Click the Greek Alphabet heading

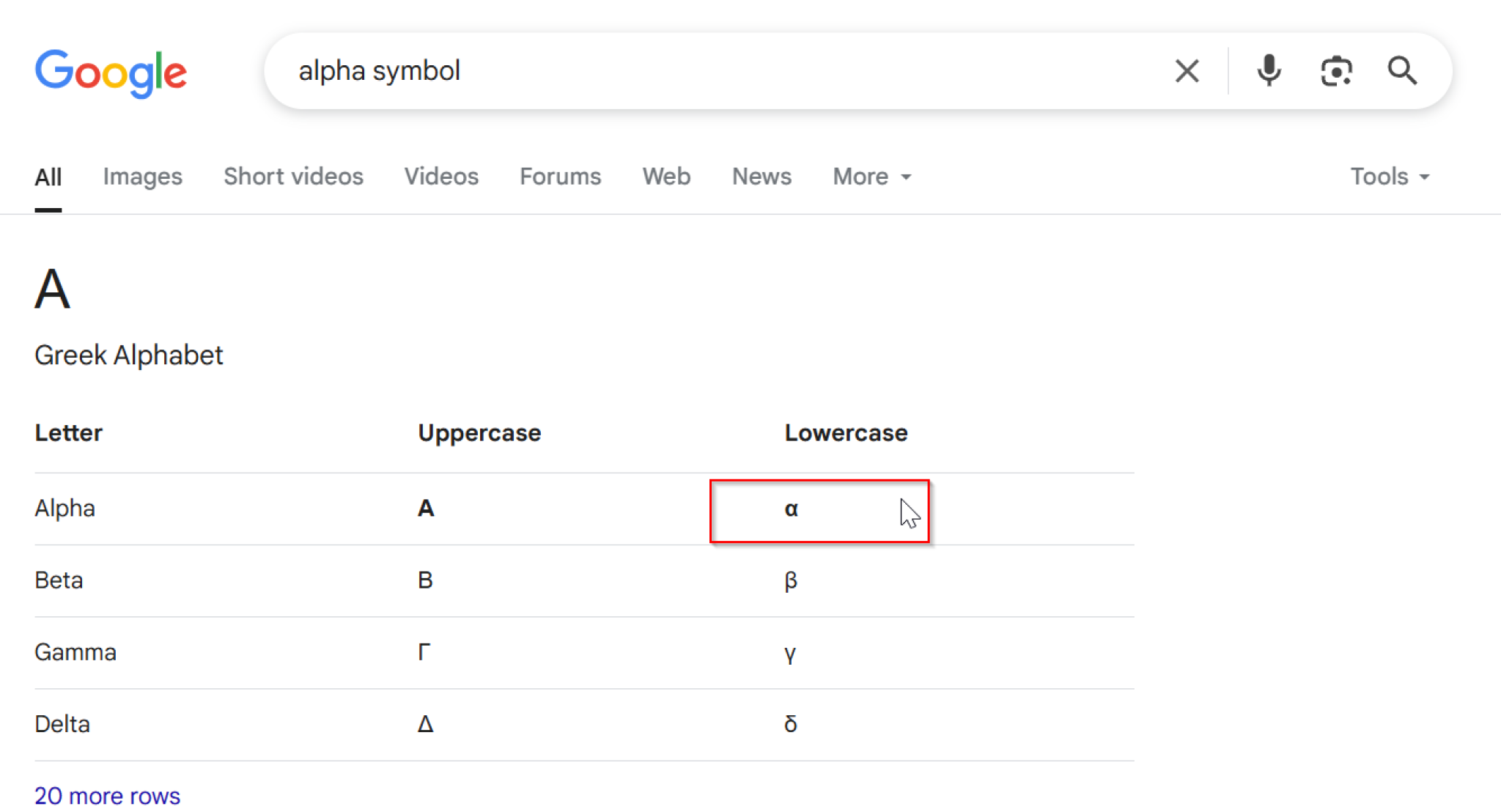[x=129, y=355]
